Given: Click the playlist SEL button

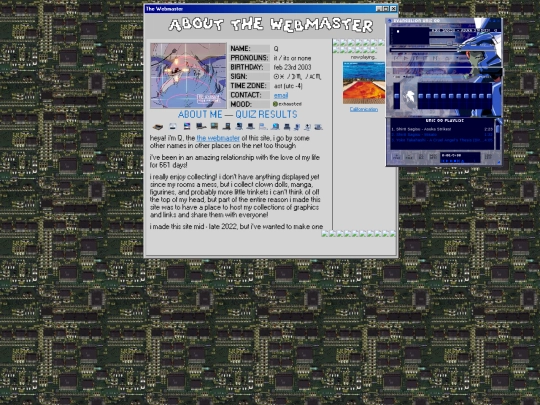Looking at the screenshot, I should (422, 157).
